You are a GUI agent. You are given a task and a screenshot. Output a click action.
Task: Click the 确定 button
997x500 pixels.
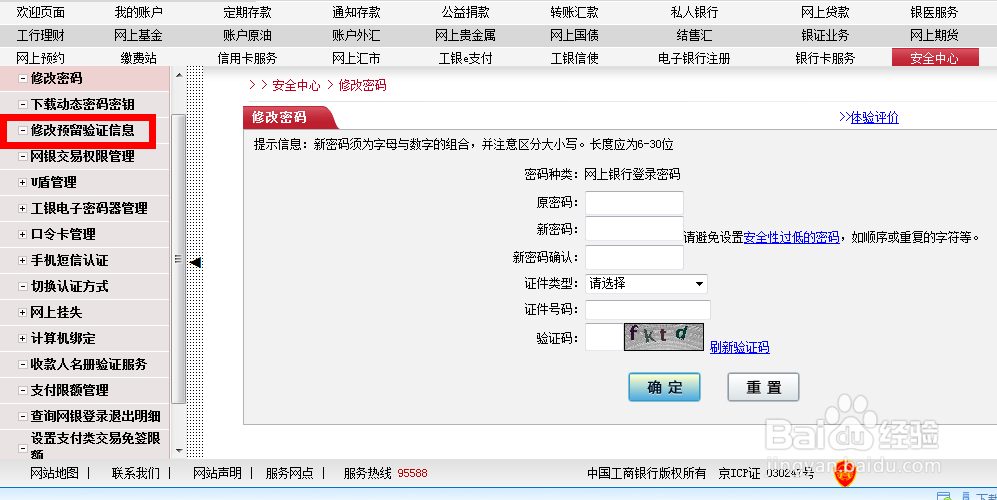(664, 387)
